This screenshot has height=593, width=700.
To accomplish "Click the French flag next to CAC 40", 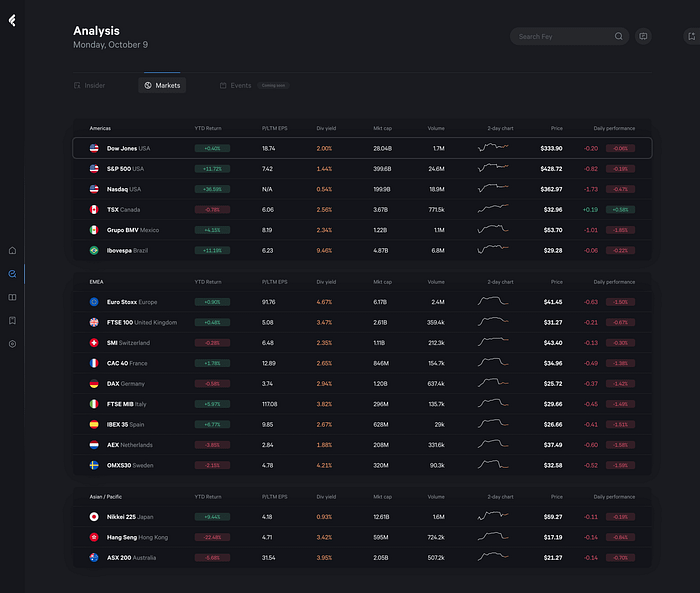I will 94,363.
